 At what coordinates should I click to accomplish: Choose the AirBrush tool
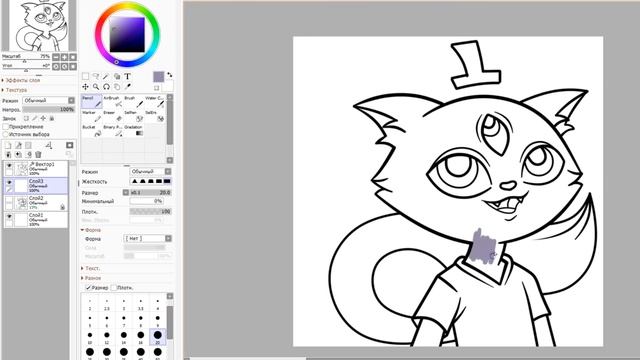point(113,101)
